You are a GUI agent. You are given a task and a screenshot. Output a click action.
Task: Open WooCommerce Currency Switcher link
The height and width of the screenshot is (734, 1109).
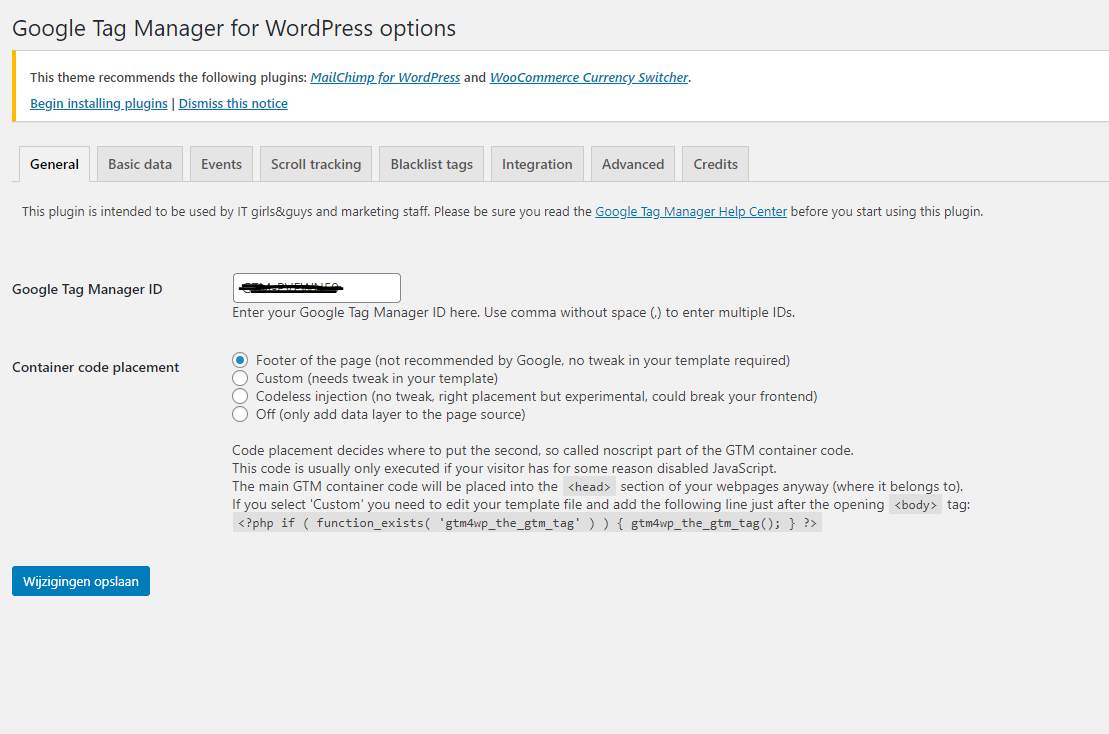pyautogui.click(x=589, y=78)
